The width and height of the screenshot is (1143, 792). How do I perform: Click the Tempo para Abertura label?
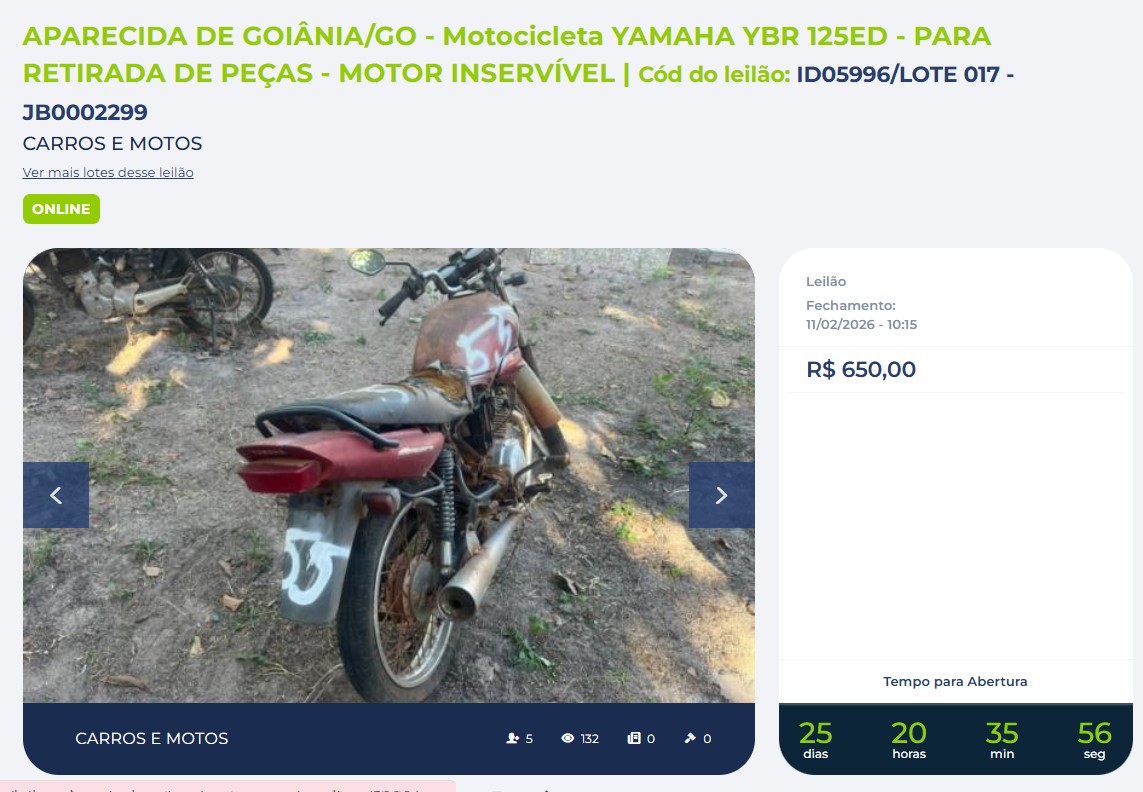955,682
